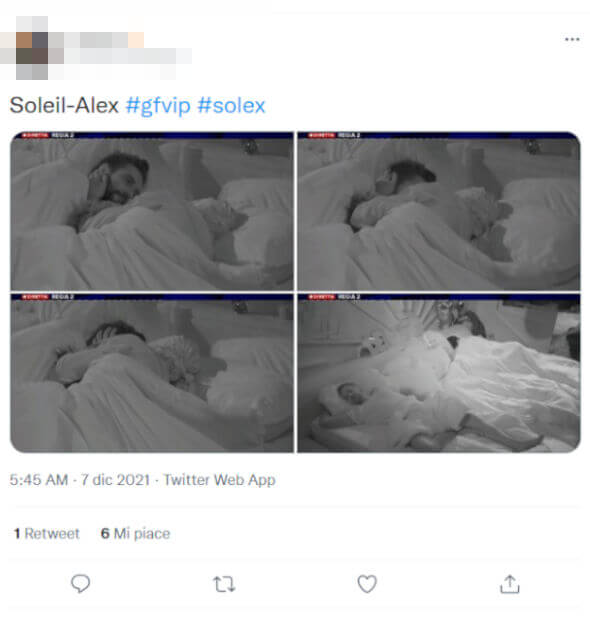Show the 1 Retweet list
Image resolution: width=590 pixels, height=625 pixels.
[x=47, y=533]
